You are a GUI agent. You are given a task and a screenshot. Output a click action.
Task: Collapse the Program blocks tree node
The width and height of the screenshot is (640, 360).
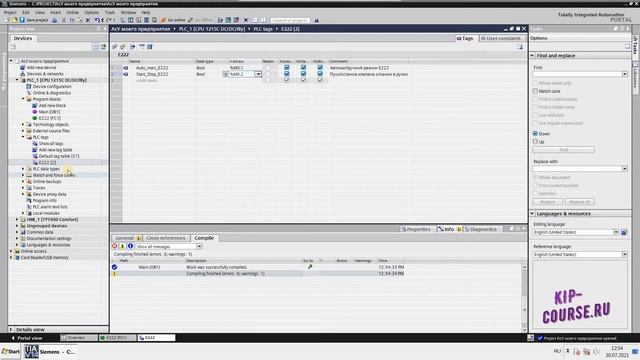(x=23, y=99)
